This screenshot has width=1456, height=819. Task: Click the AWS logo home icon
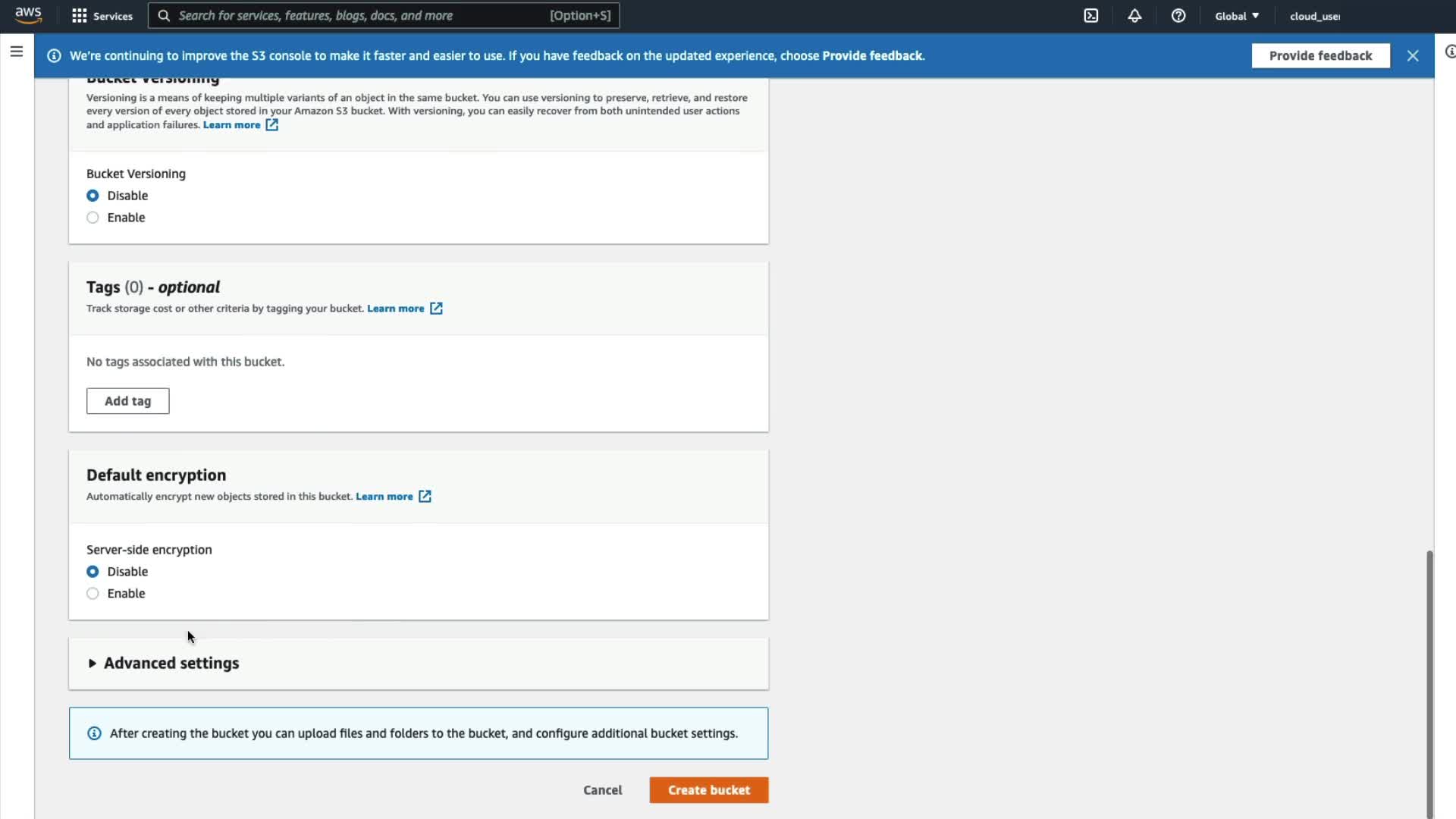tap(28, 15)
